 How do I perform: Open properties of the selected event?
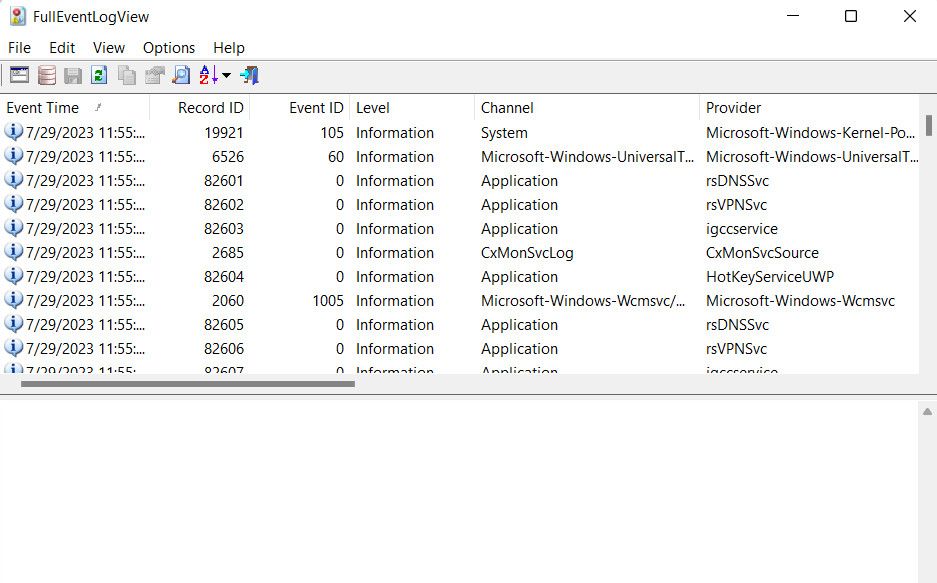(x=18, y=74)
